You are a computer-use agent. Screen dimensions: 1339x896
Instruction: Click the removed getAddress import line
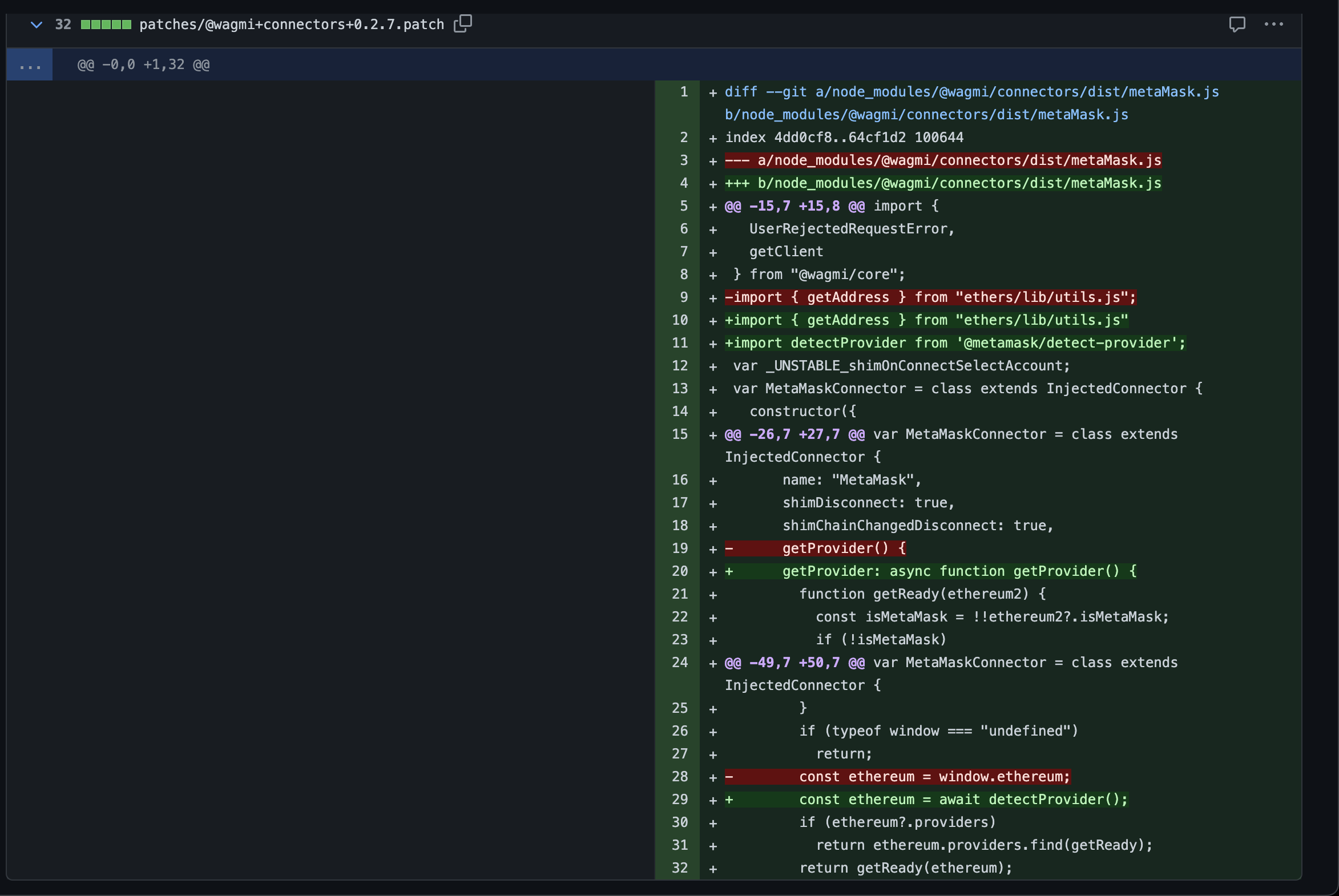click(x=930, y=298)
